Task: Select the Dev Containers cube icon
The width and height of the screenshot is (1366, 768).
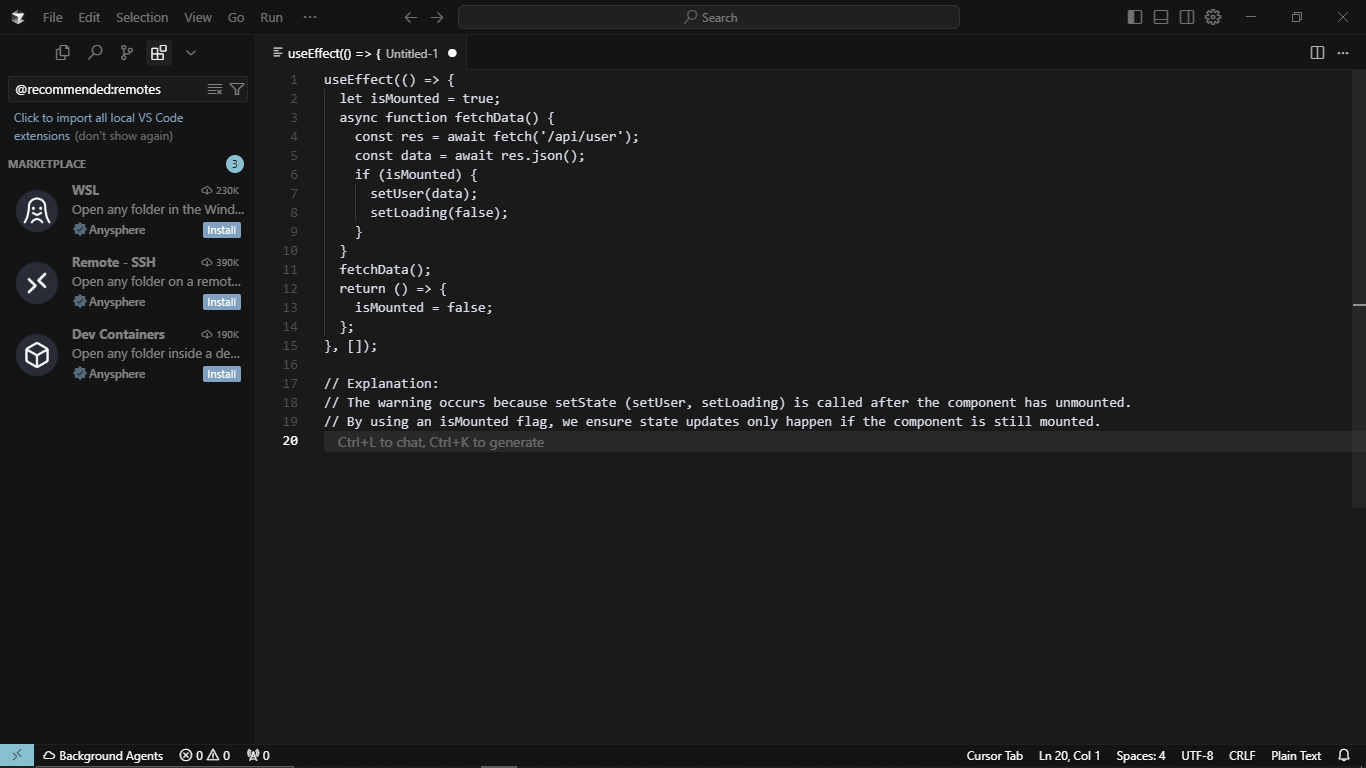Action: [37, 355]
